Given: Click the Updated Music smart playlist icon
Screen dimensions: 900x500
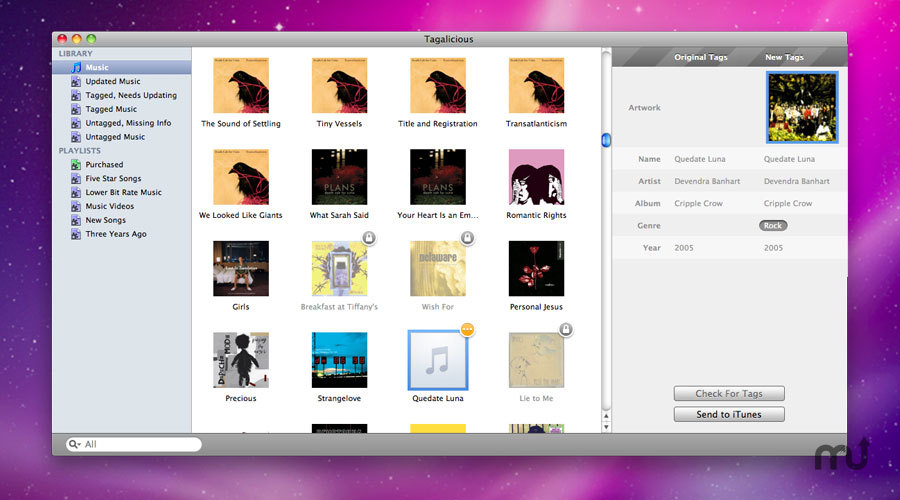Looking at the screenshot, I should click(x=76, y=82).
